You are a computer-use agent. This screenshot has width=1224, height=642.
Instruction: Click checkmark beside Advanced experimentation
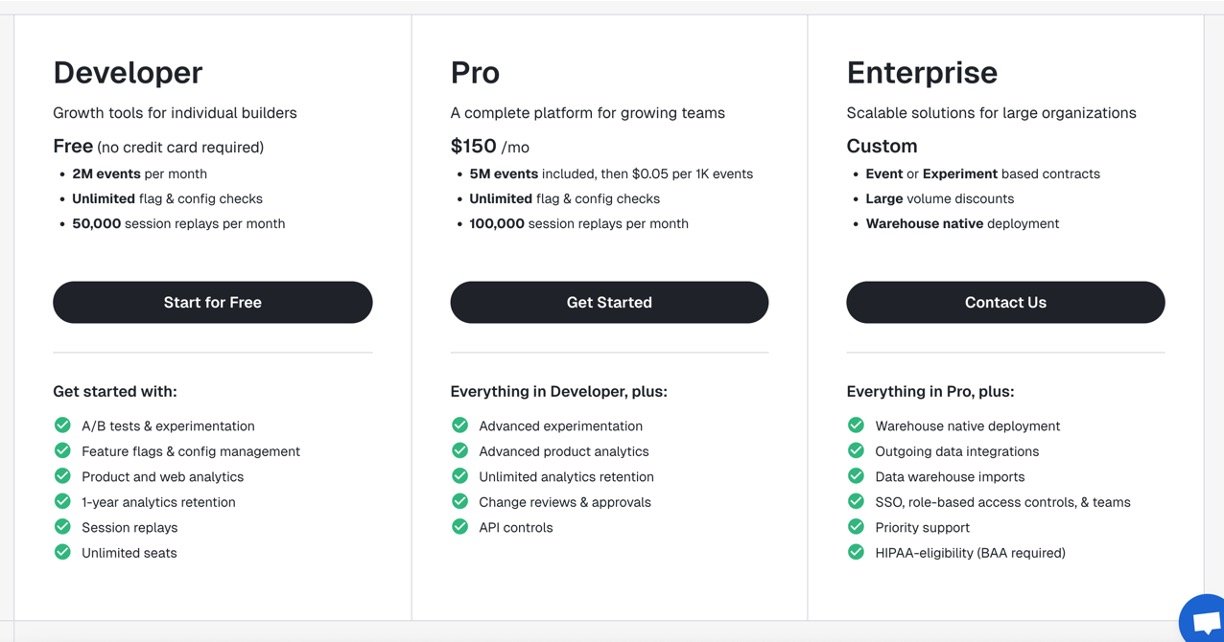coord(460,425)
